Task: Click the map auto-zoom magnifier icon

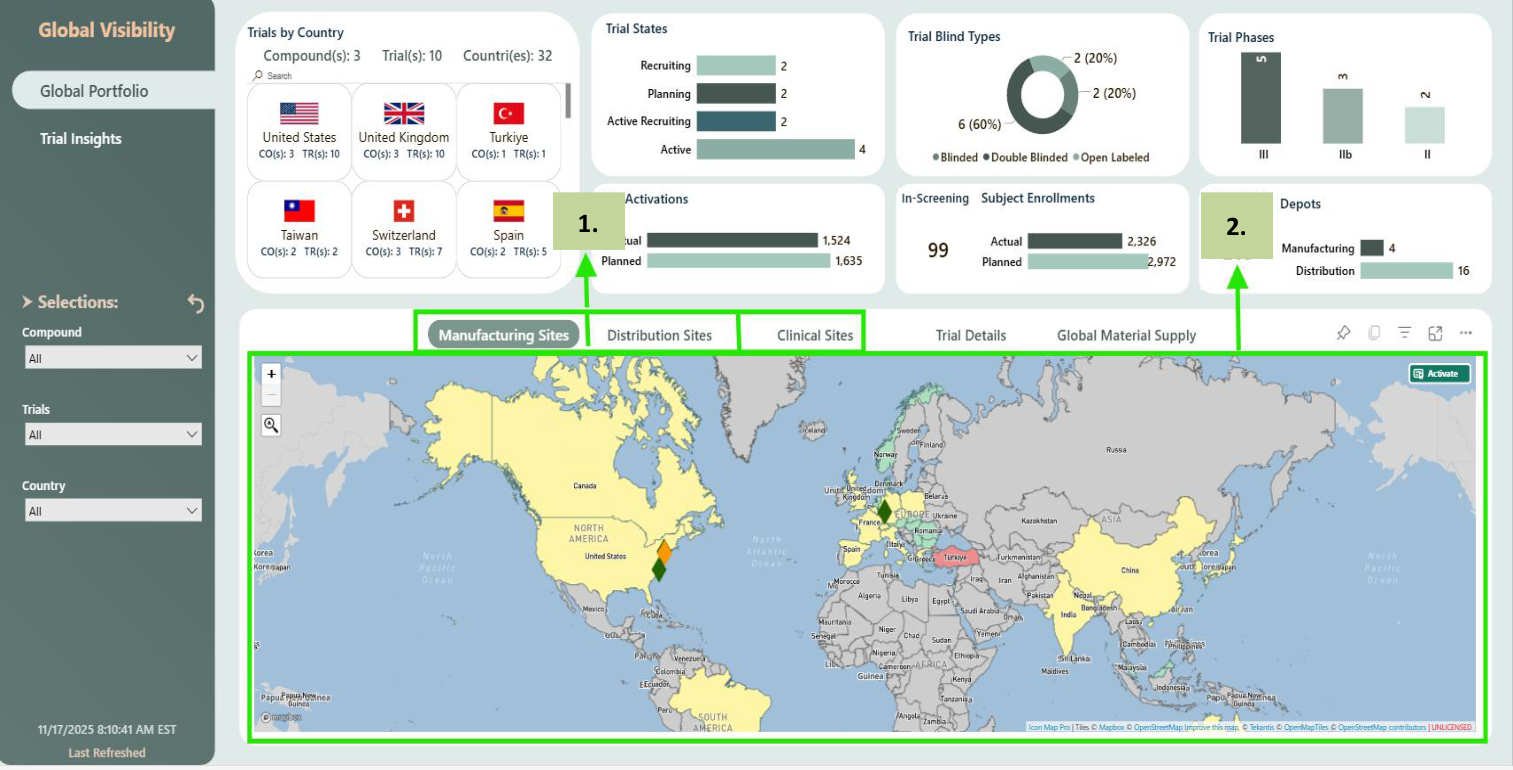Action: (271, 425)
